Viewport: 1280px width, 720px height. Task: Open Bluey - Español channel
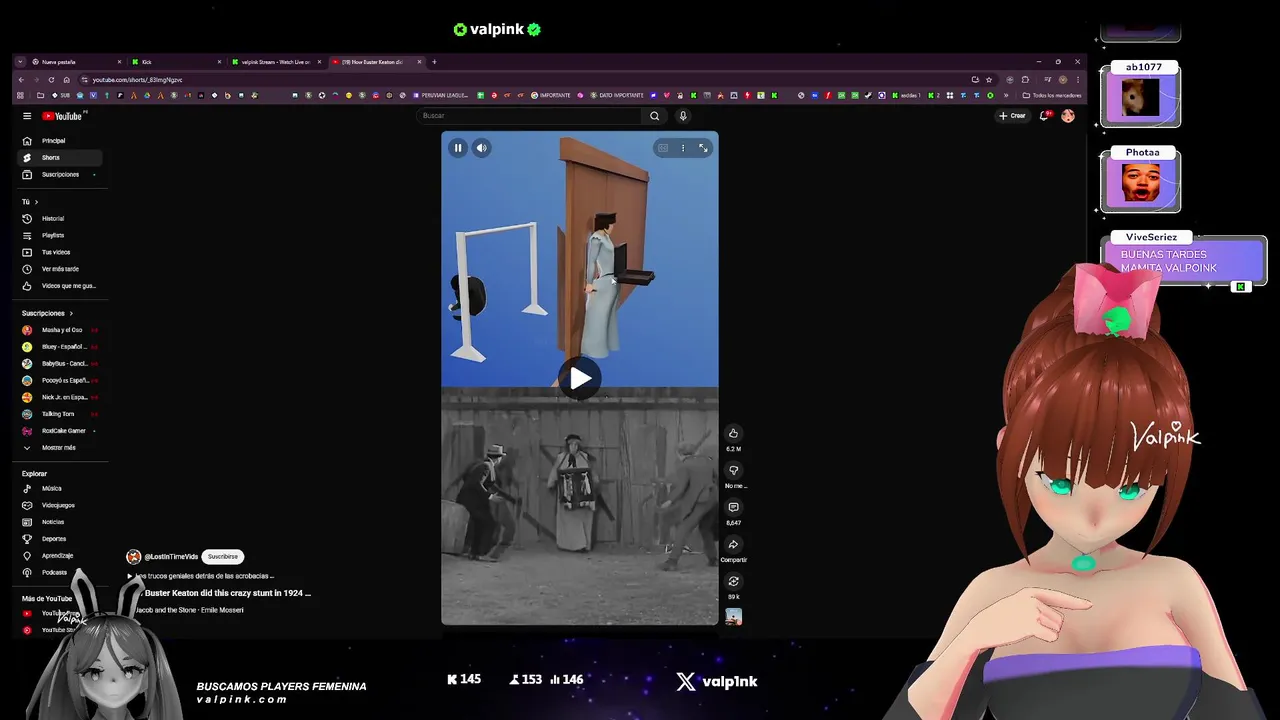60,347
